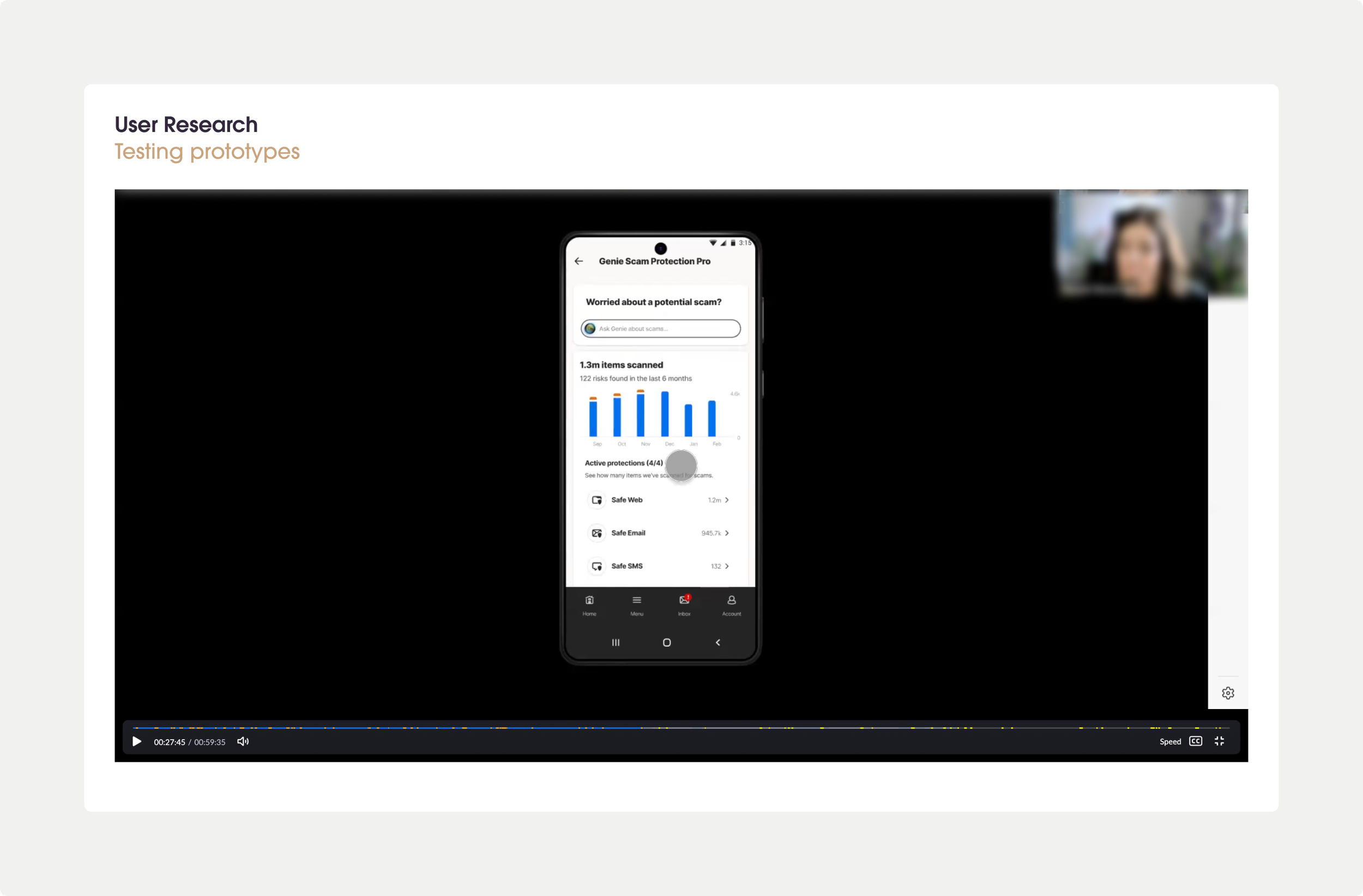1363x896 pixels.
Task: Mute the video volume speaker icon
Action: [x=243, y=741]
